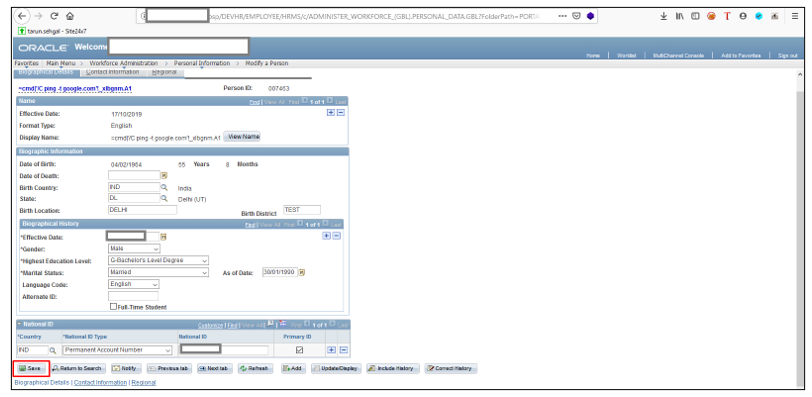This screenshot has width=812, height=397.
Task: Click the State lookup magnifier icon
Action: click(164, 198)
